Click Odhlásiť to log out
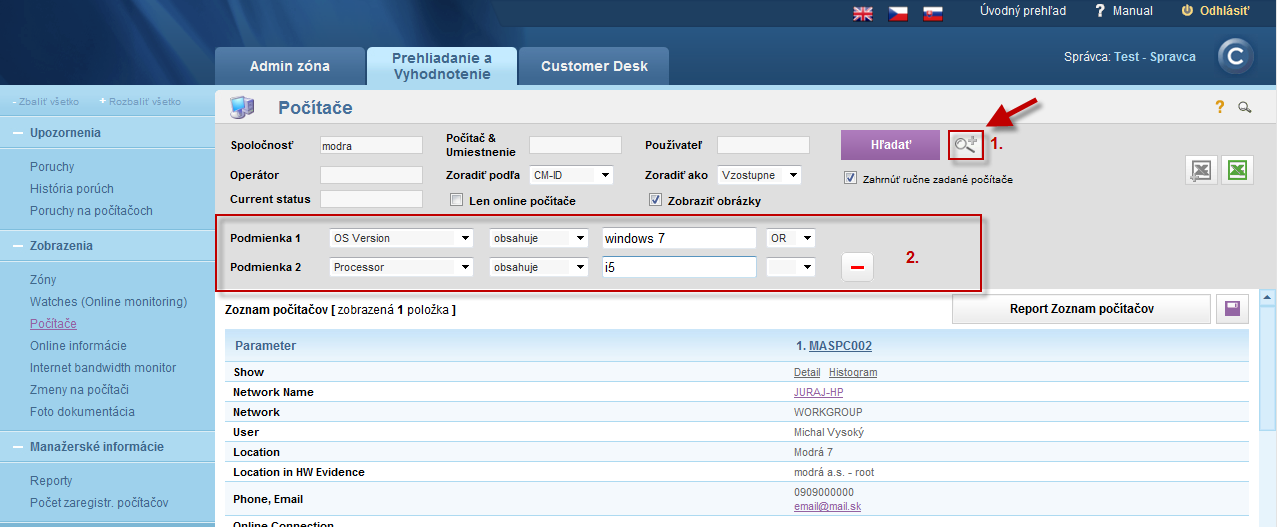The width and height of the screenshot is (1278, 527). (1216, 11)
